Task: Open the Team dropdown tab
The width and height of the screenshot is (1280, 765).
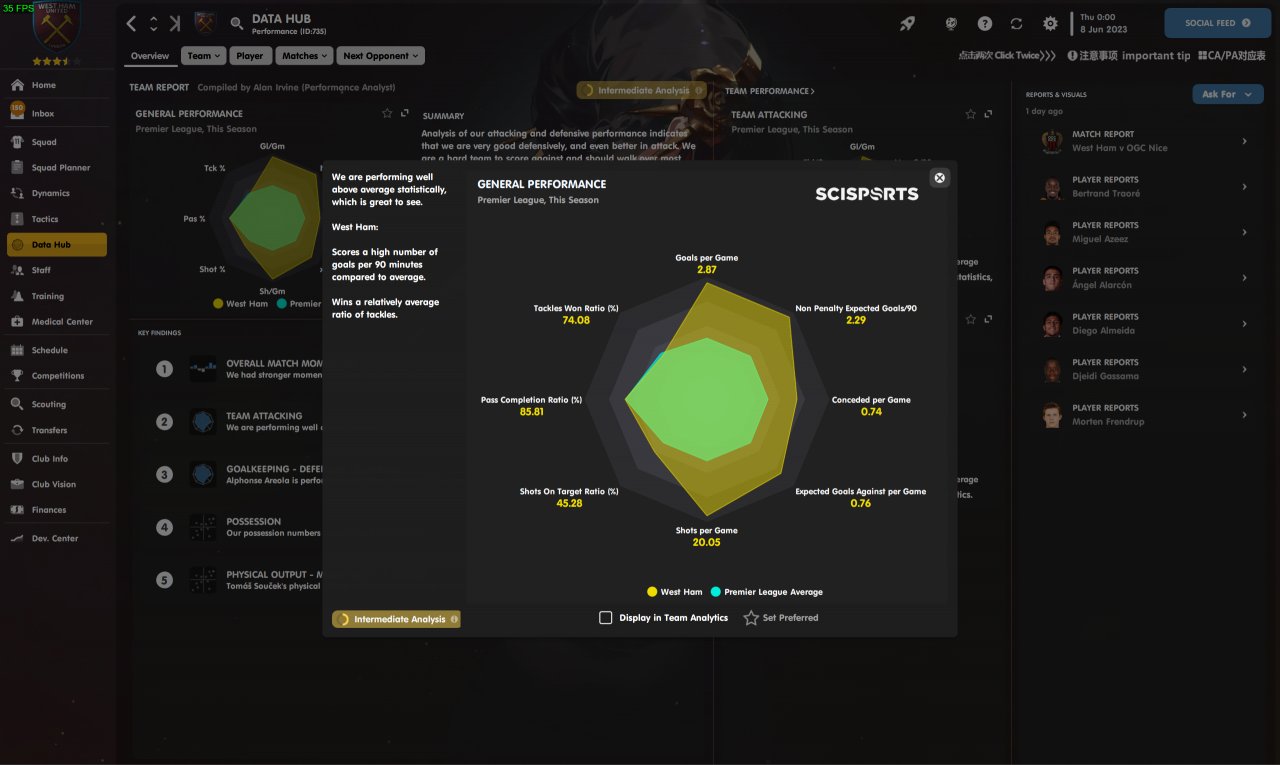Action: coord(204,56)
